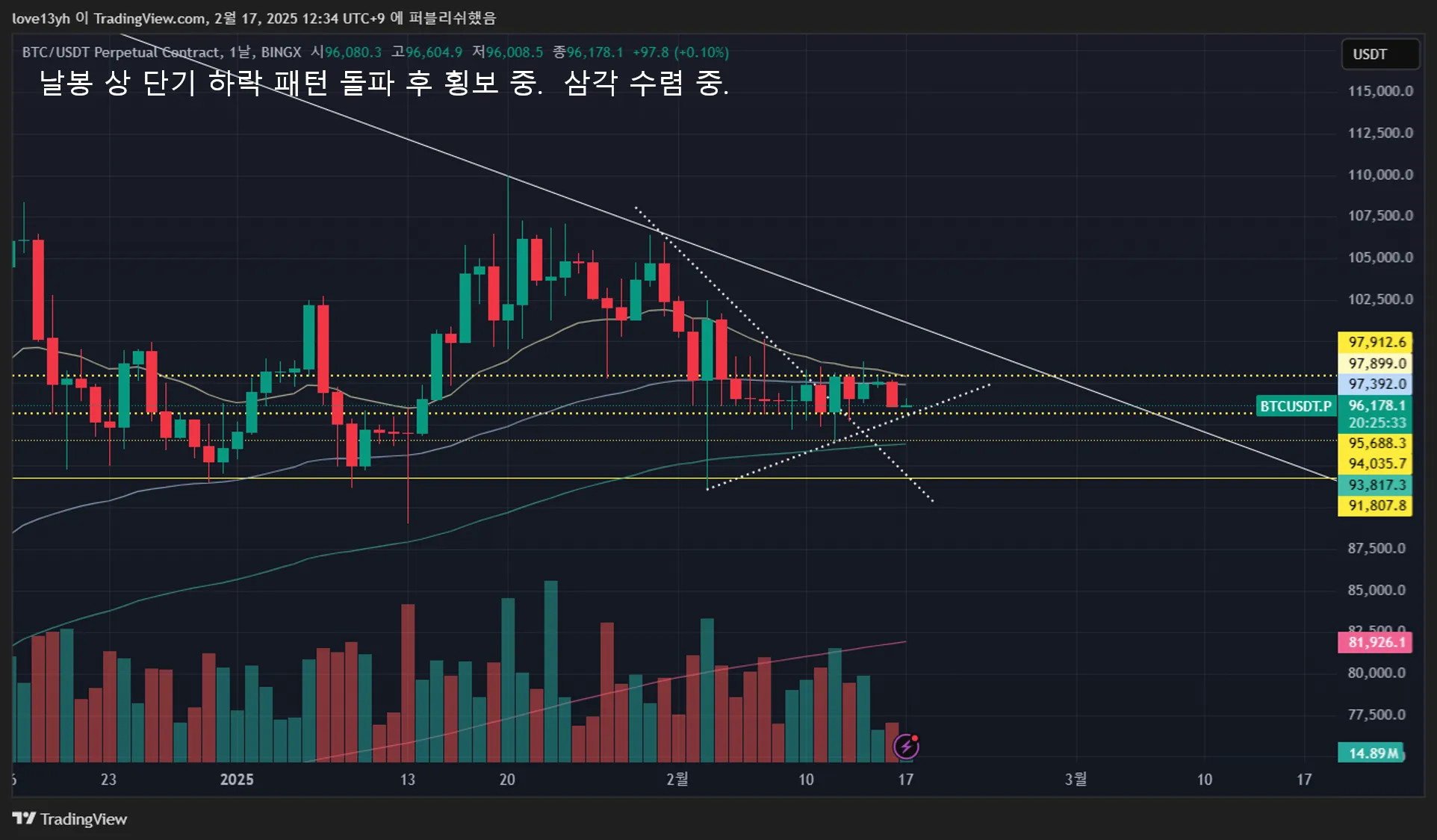Click the 97,912.6 yellow price label
This screenshot has height=840, width=1437.
pyautogui.click(x=1375, y=342)
